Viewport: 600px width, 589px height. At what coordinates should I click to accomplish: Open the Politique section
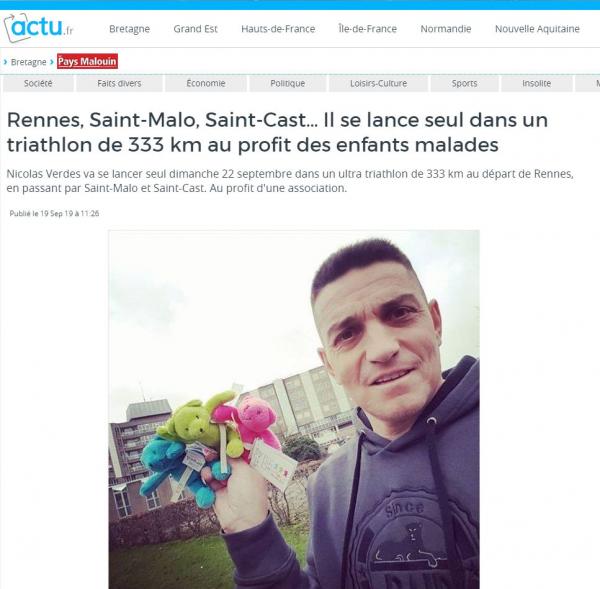288,83
